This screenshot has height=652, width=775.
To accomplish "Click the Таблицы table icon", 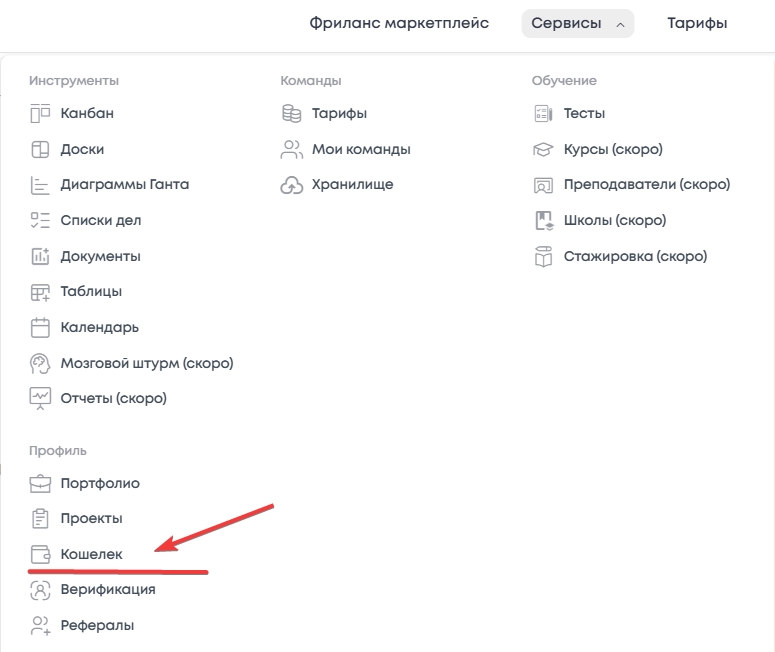I will (x=40, y=292).
